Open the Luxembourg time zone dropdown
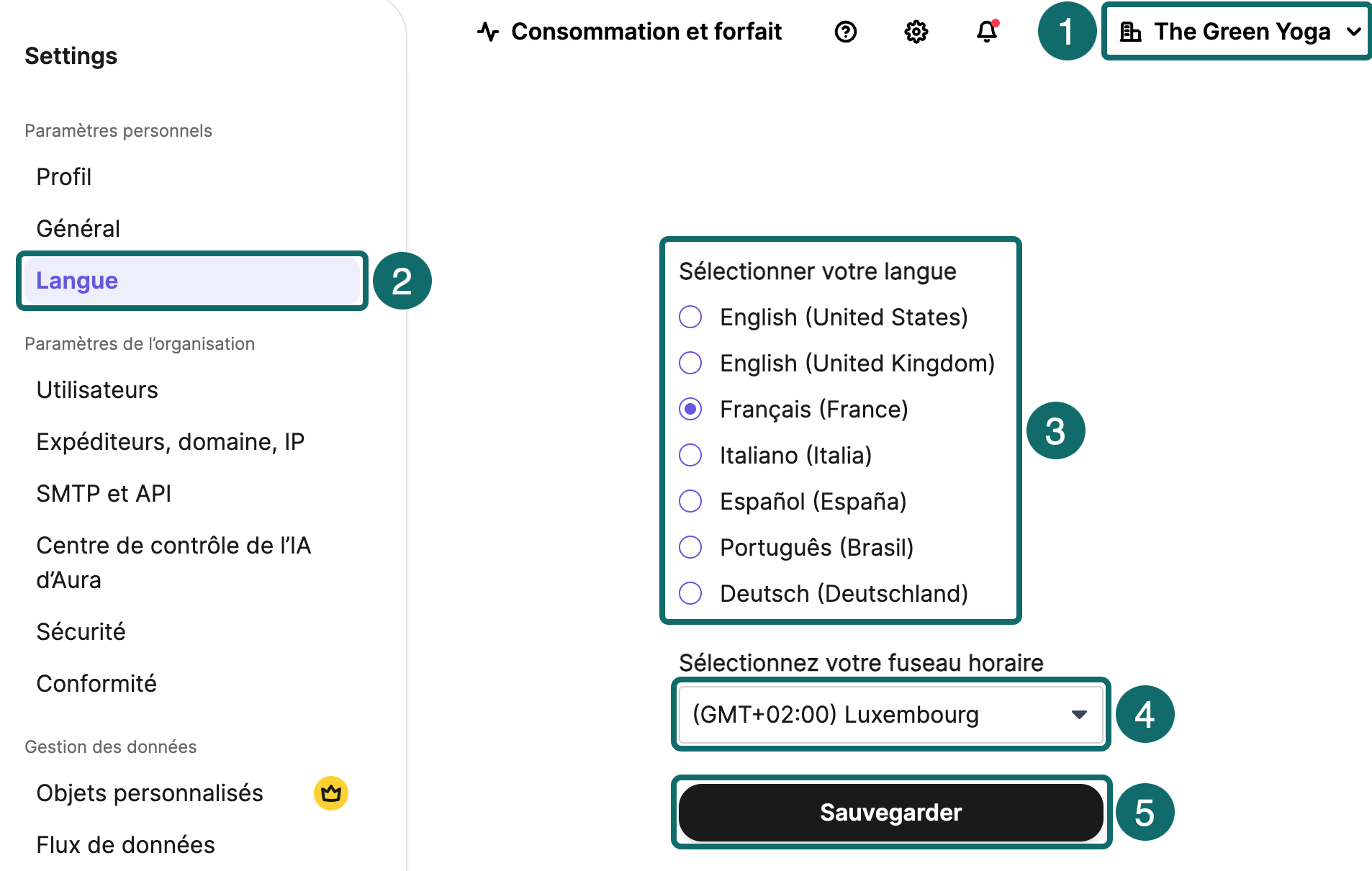The height and width of the screenshot is (871, 1372). pyautogui.click(x=890, y=715)
